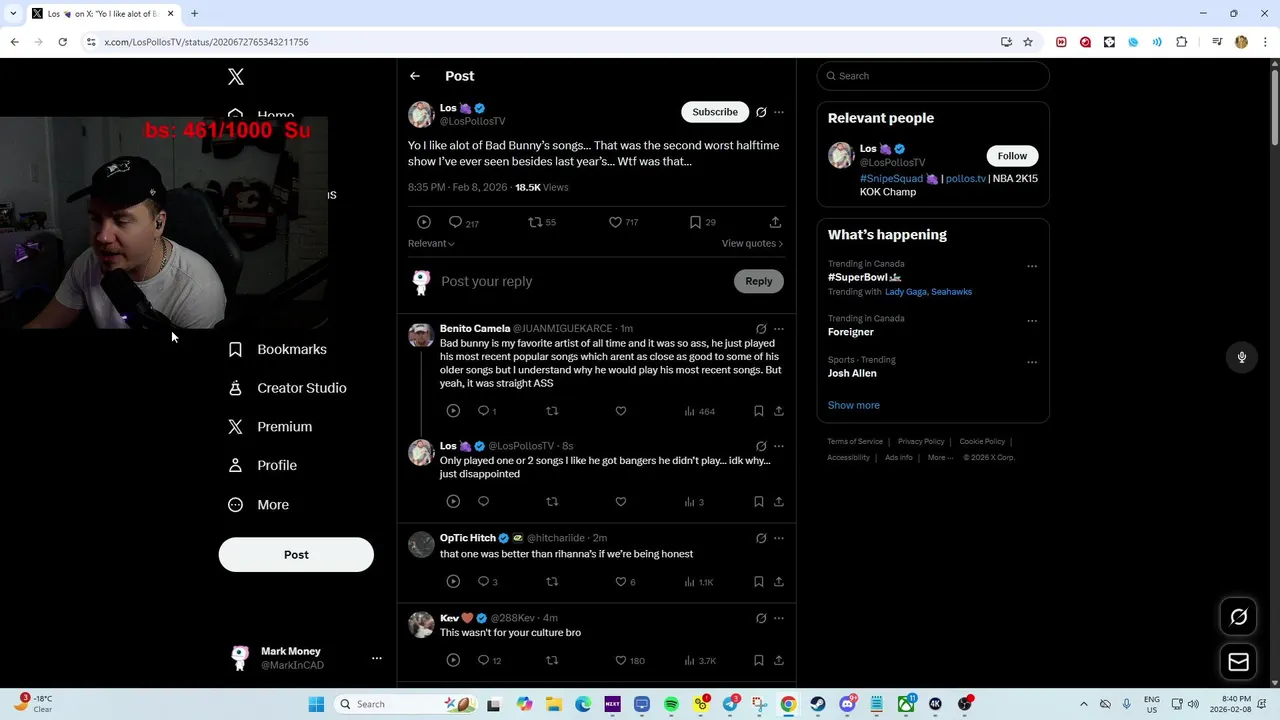
Task: Open more options on Benito Camela's reply
Action: point(779,329)
